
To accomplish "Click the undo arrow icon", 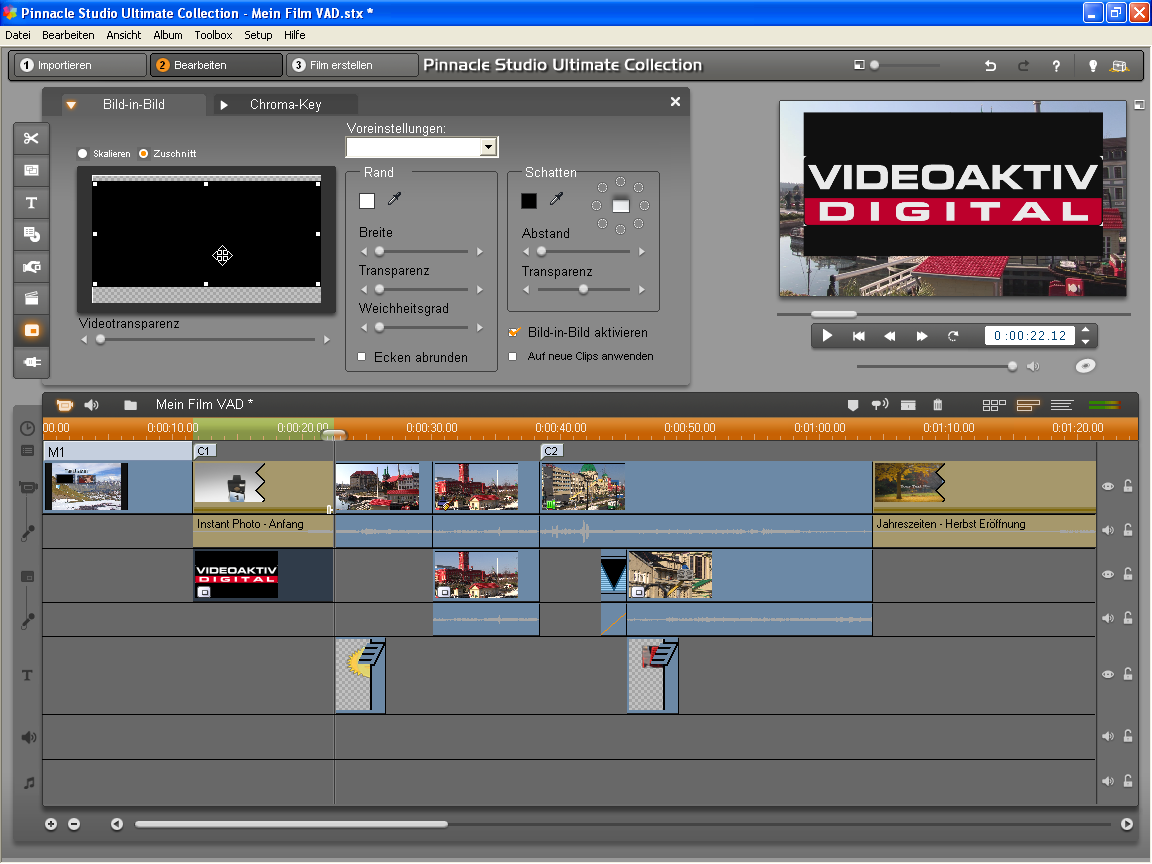I will [990, 65].
